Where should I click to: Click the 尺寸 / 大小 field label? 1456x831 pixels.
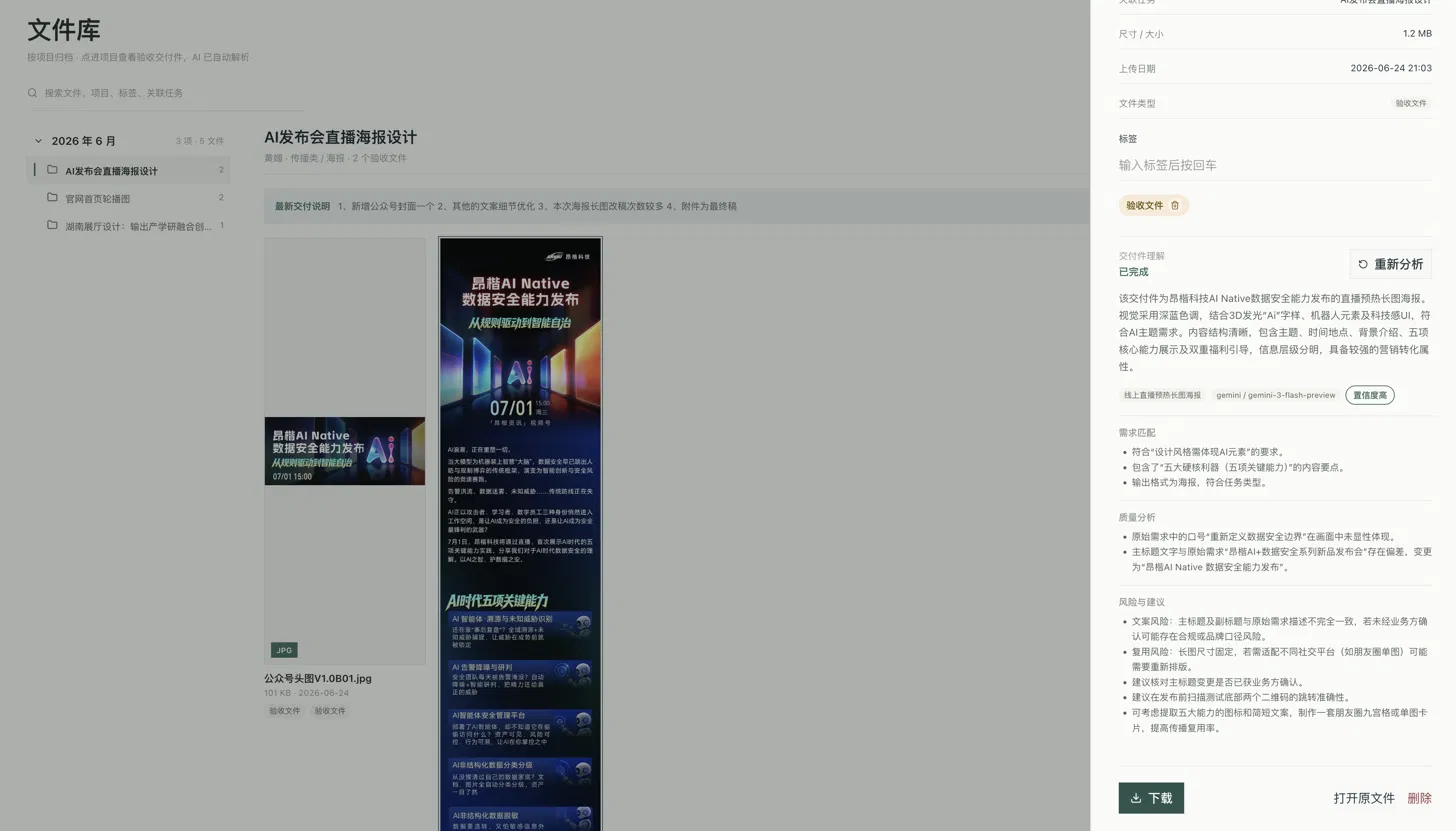[1141, 34]
